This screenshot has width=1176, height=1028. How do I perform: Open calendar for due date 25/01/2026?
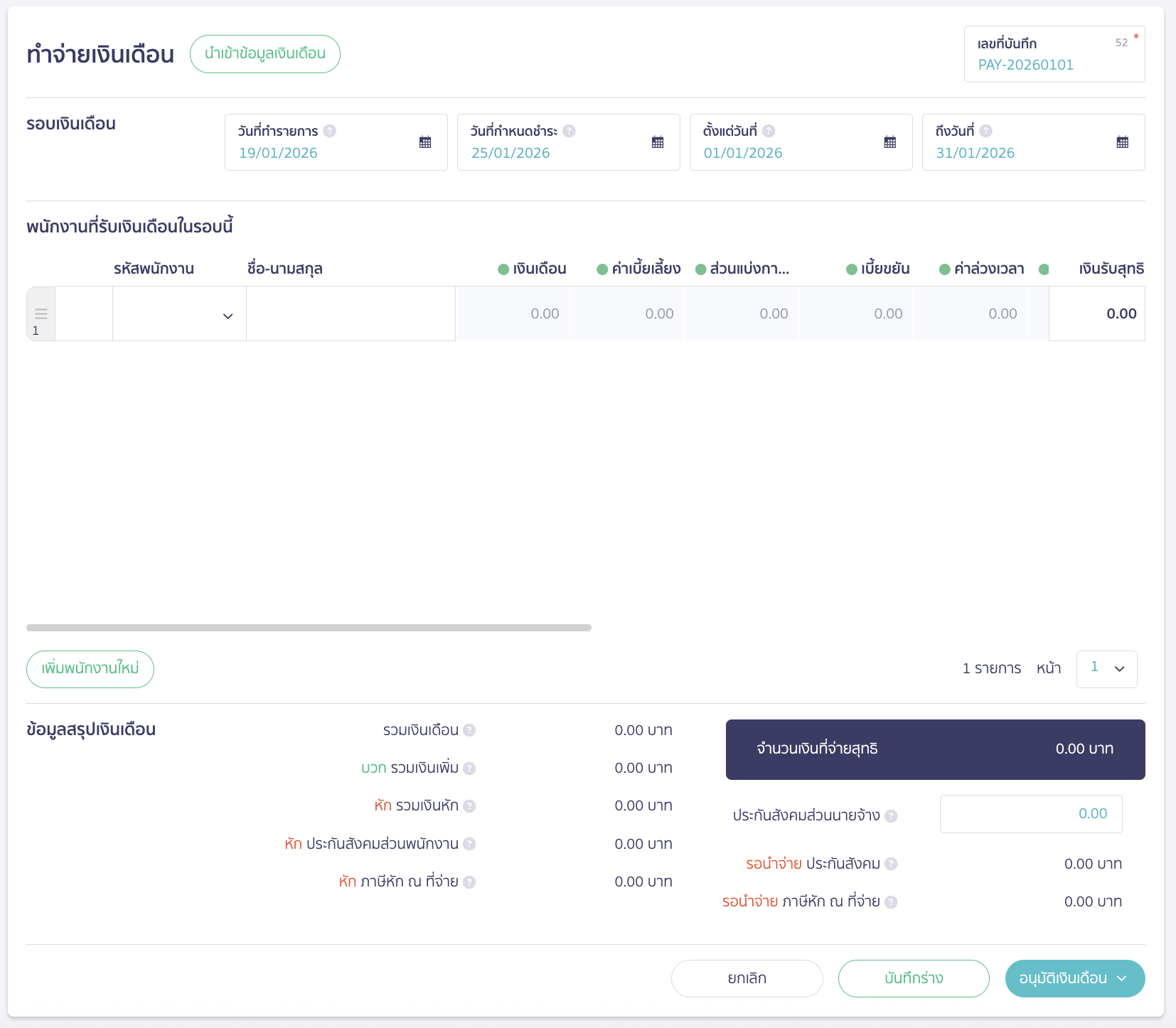click(x=658, y=142)
